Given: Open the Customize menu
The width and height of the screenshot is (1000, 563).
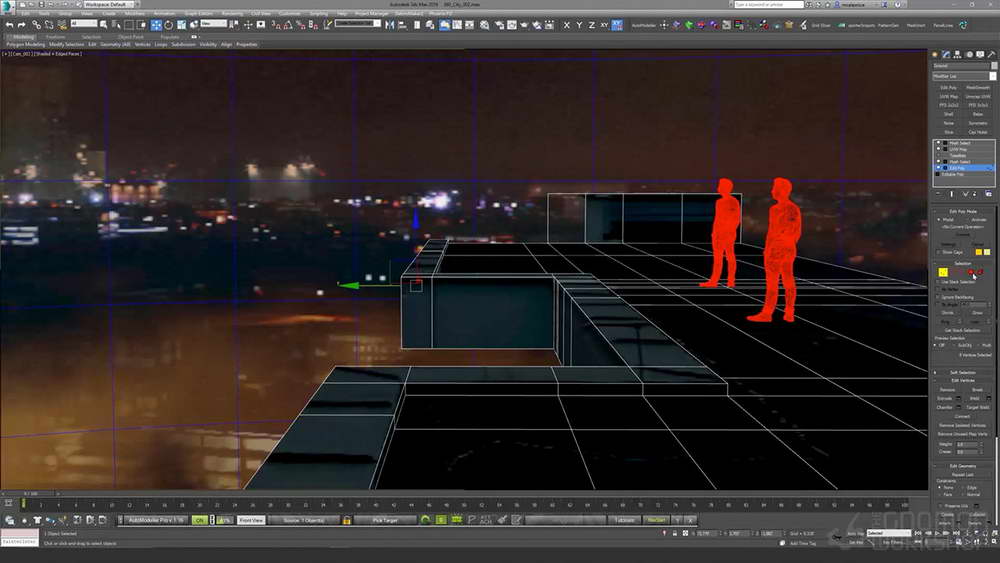Looking at the screenshot, I should tap(289, 13).
